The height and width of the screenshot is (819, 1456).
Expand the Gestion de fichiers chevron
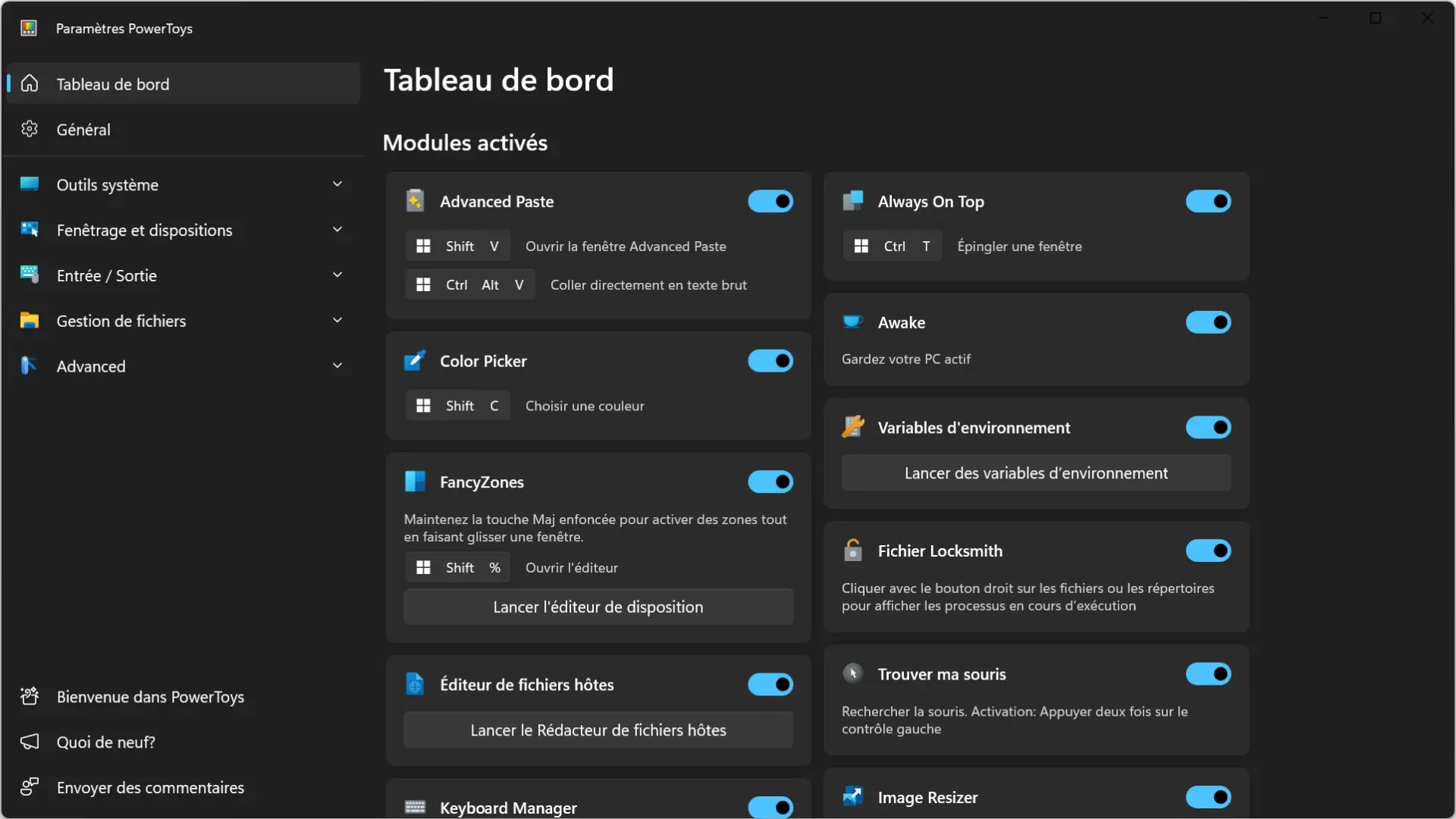(337, 320)
